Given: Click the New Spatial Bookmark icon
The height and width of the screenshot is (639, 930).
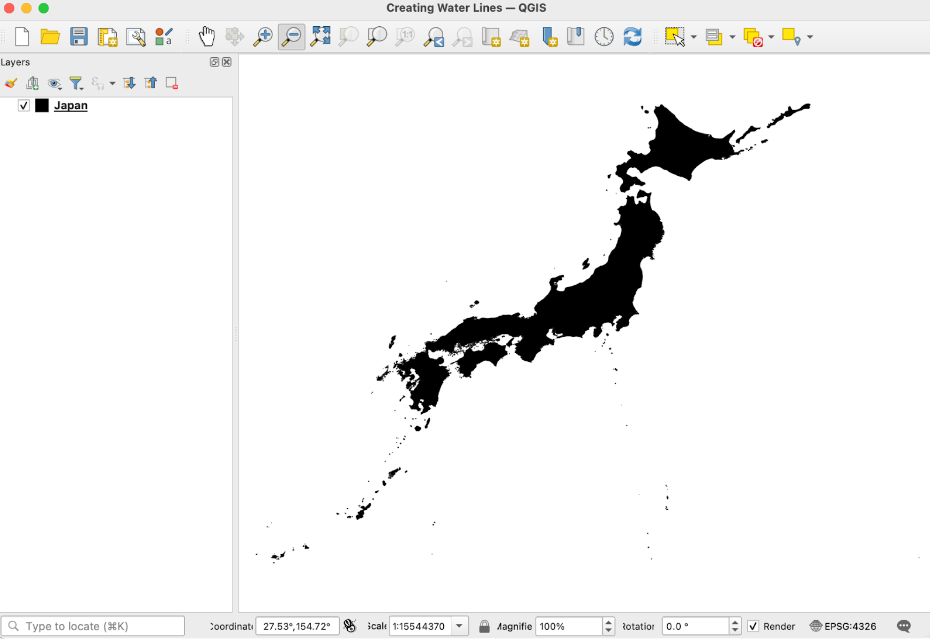Looking at the screenshot, I should (549, 37).
